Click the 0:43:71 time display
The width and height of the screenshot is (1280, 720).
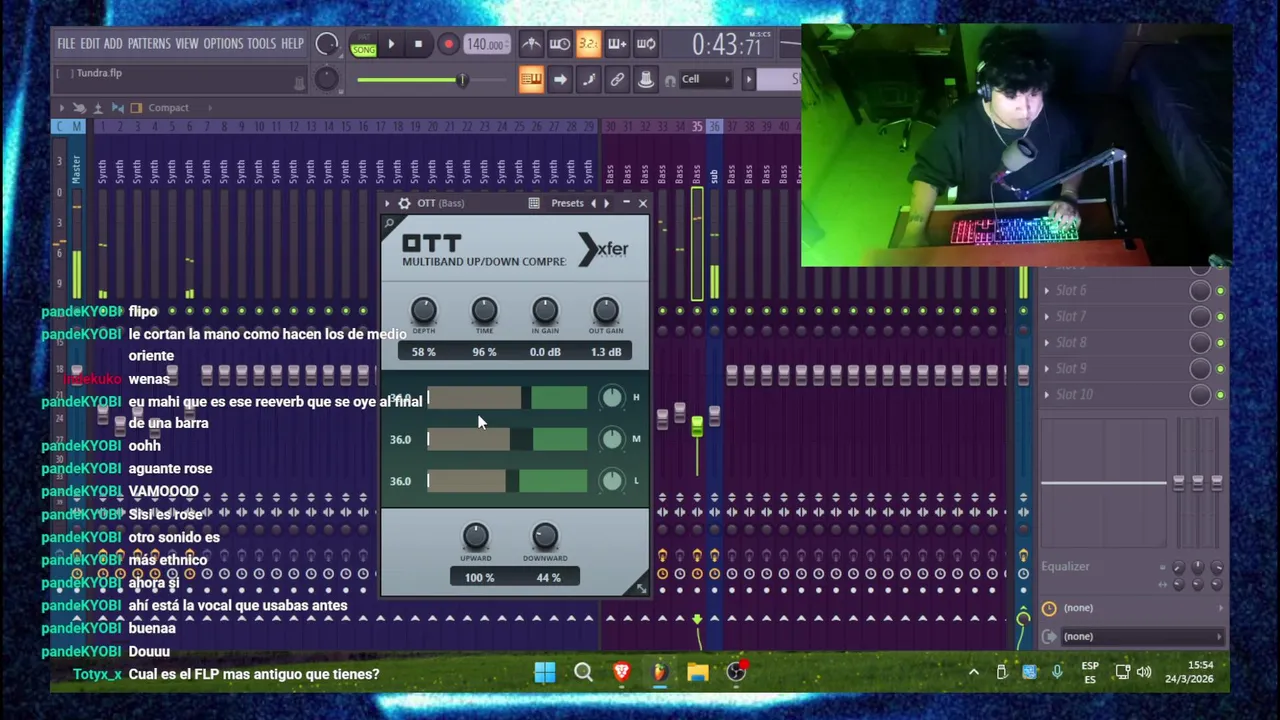pyautogui.click(x=727, y=45)
